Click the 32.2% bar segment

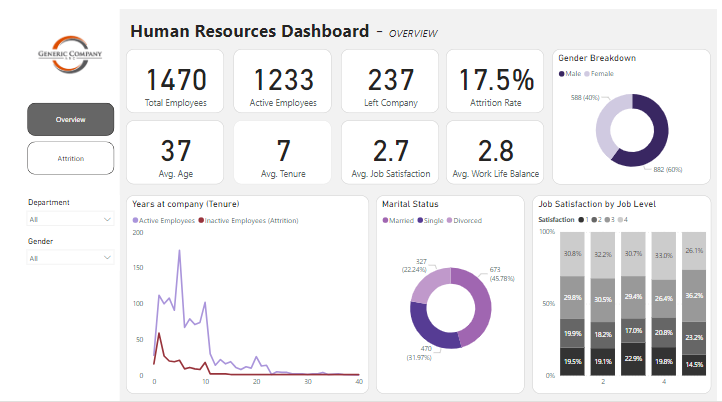point(603,255)
